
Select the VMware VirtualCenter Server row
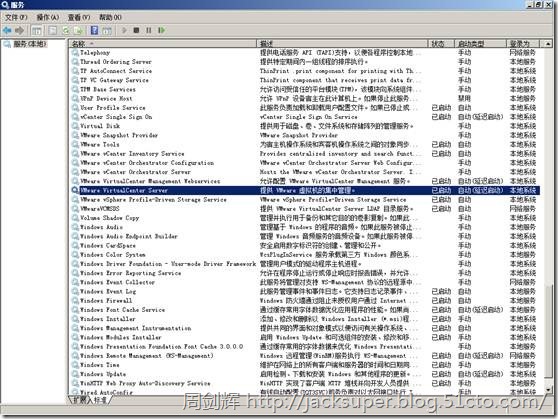pos(305,190)
